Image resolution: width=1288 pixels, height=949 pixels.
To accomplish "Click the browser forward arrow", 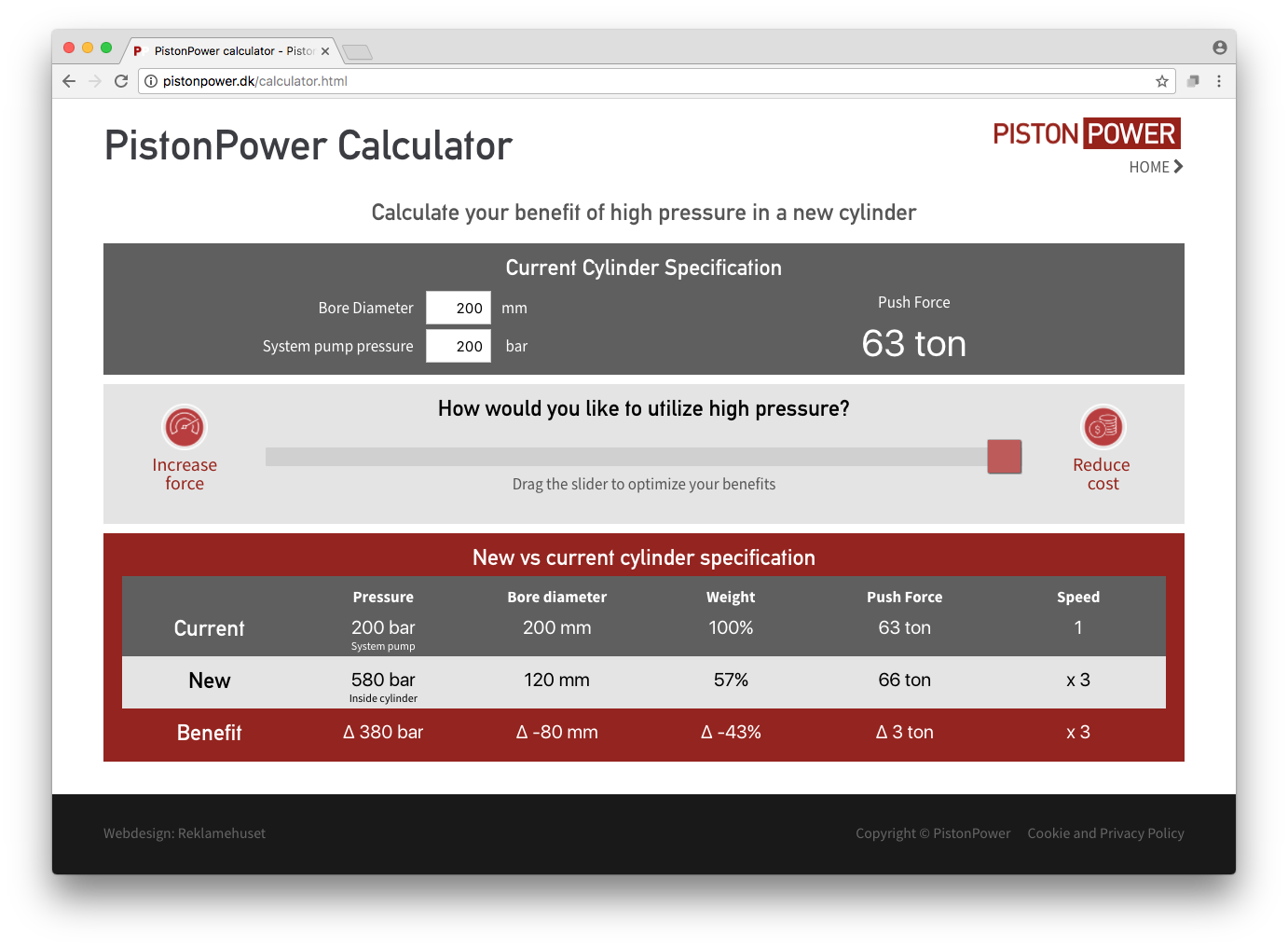I will tap(95, 81).
